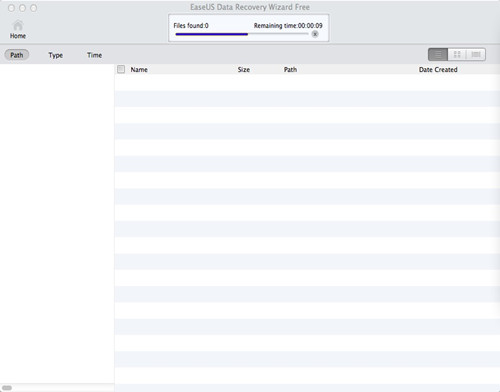Zoom the EaseUS window
The height and width of the screenshot is (392, 500).
pyautogui.click(x=34, y=8)
